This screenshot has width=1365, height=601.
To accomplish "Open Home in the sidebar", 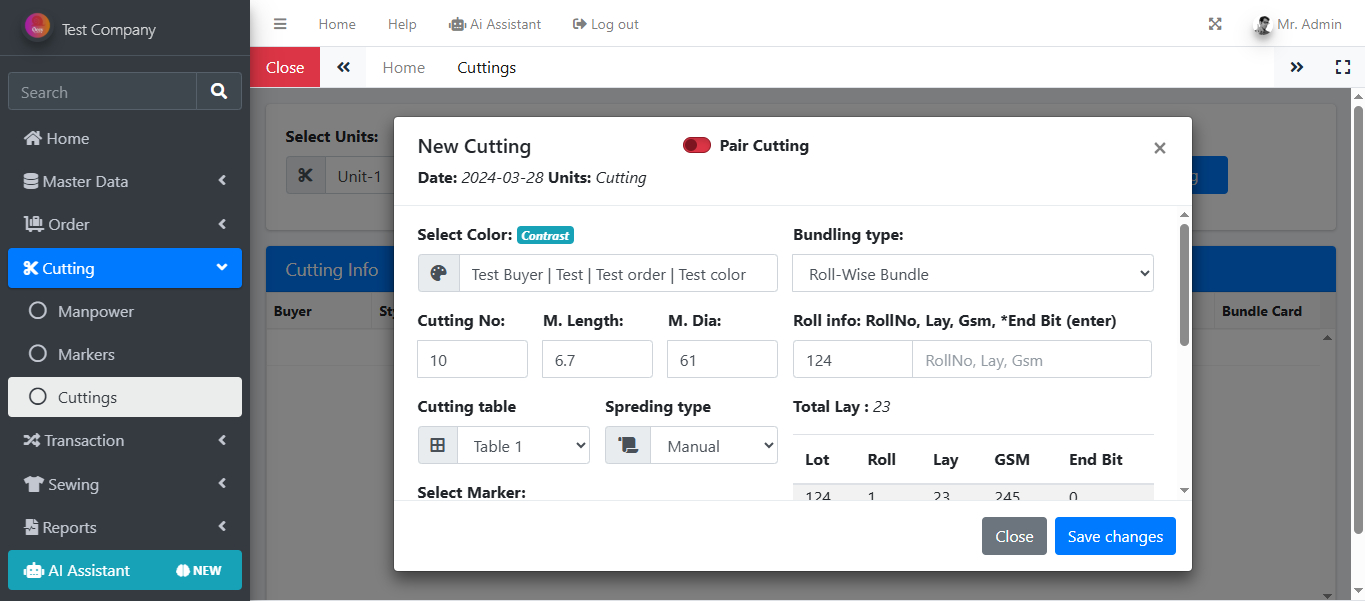I will [125, 138].
